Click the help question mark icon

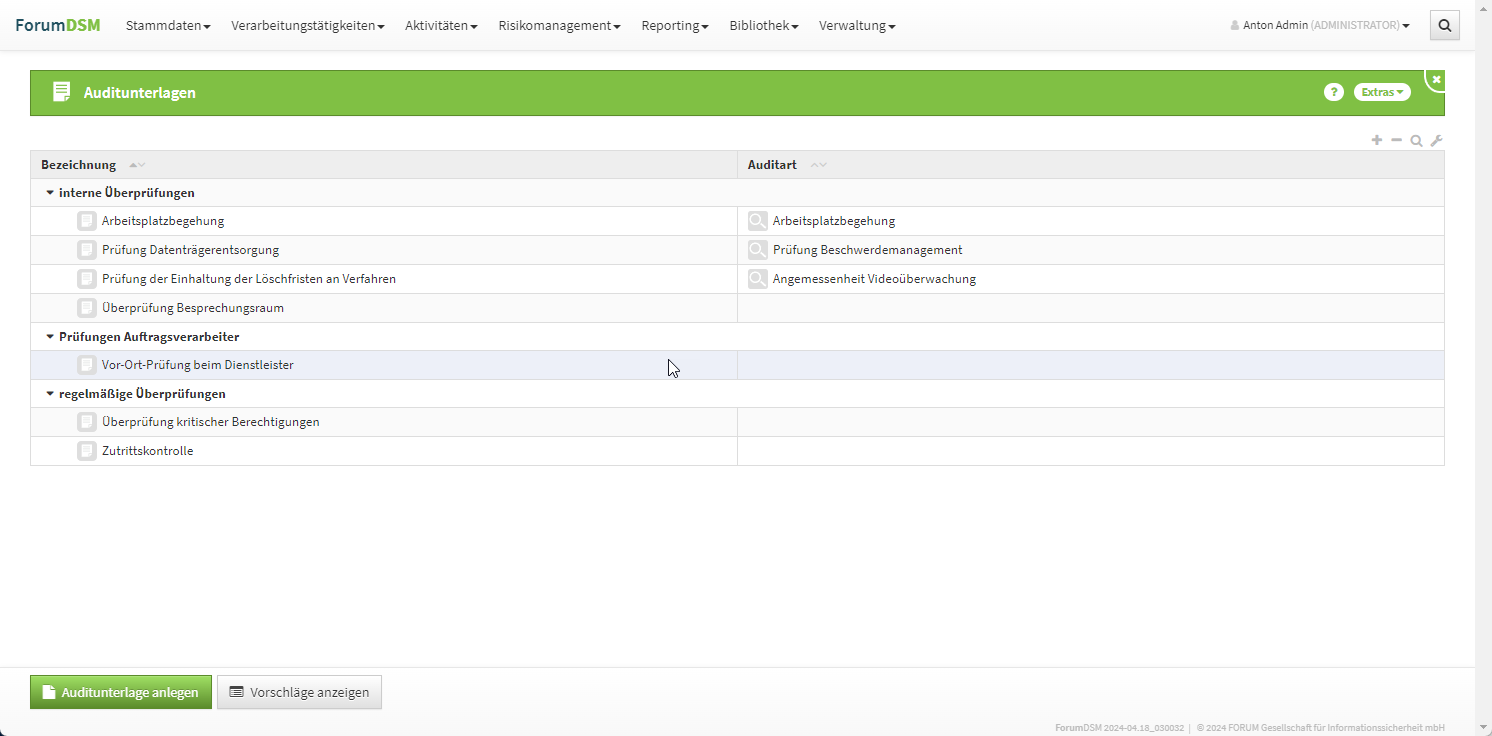[1333, 92]
